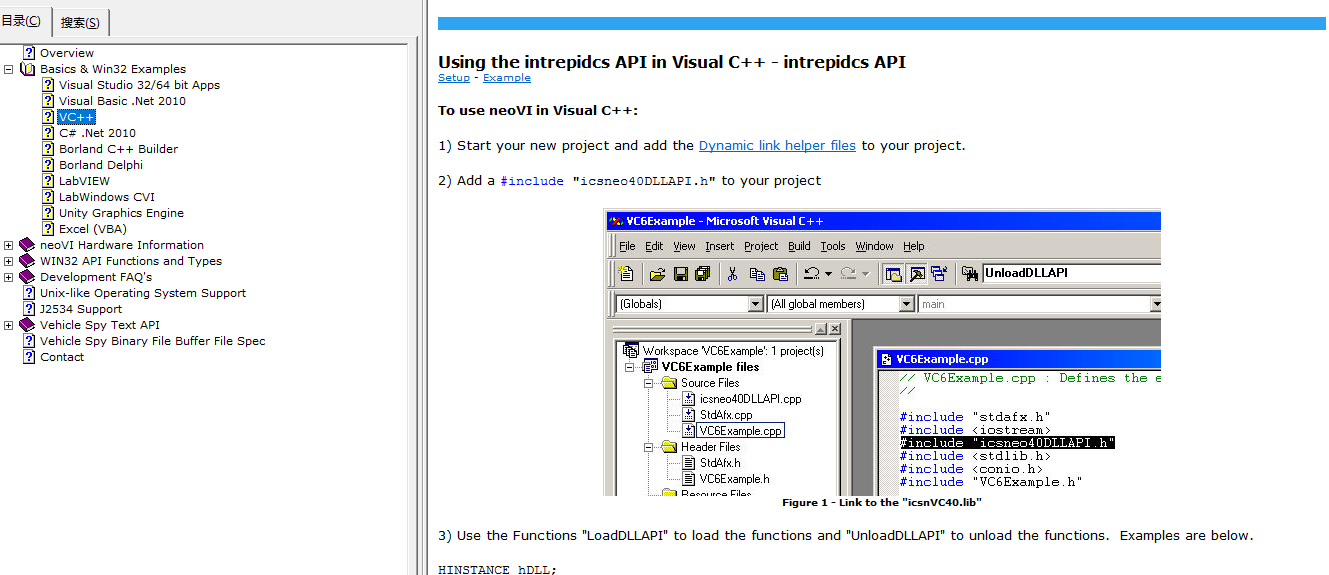This screenshot has width=1329, height=575.
Task: Expand the Development FAQ's node
Action: tap(9, 277)
